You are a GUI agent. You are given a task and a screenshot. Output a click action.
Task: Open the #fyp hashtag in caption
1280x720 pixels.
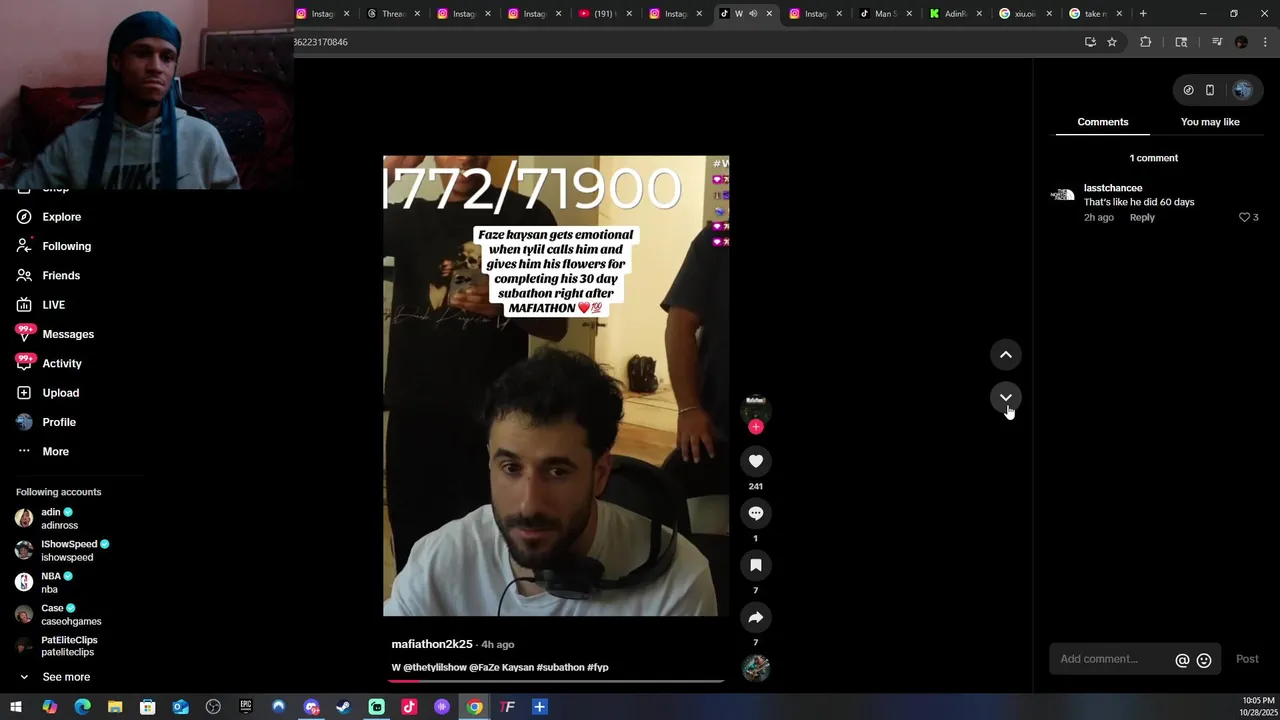(x=598, y=667)
